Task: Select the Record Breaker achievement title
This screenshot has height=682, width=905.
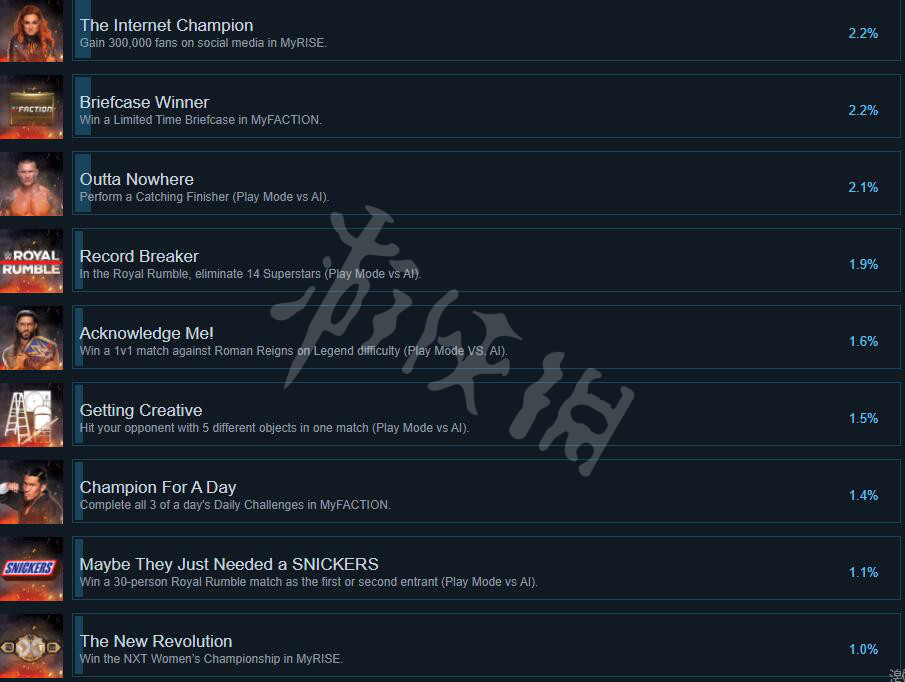Action: pos(139,256)
